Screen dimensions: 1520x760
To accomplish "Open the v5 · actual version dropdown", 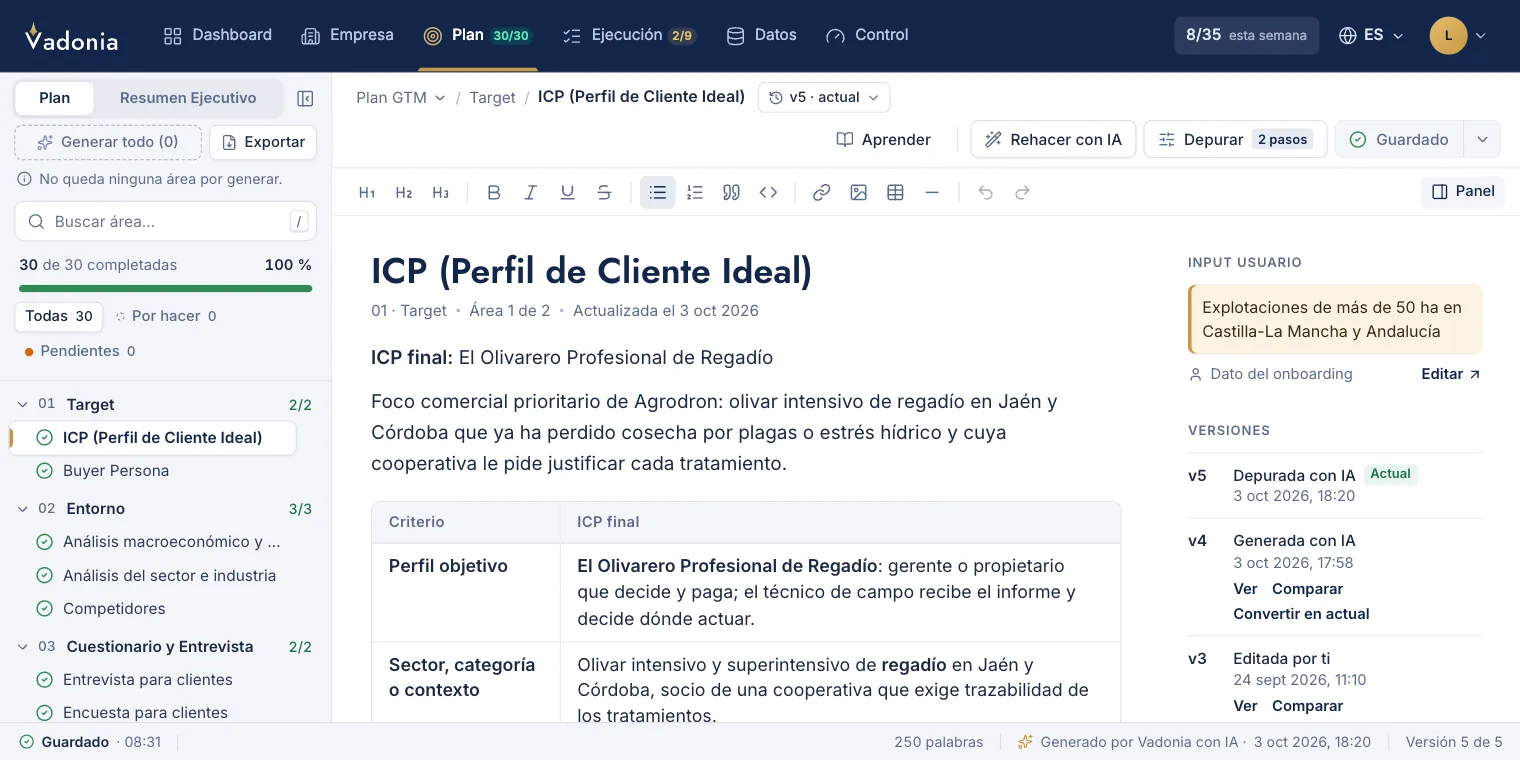I will tap(824, 97).
